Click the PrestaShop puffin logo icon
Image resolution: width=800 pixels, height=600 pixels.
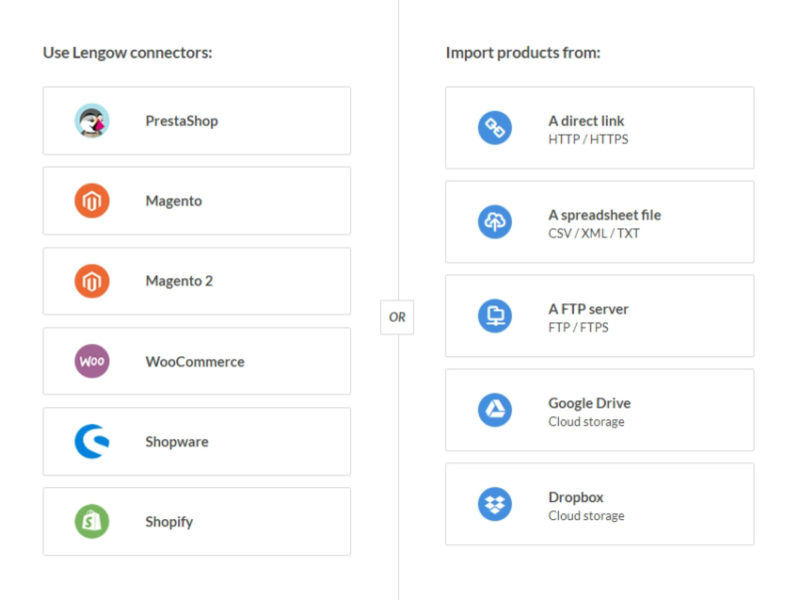92,121
